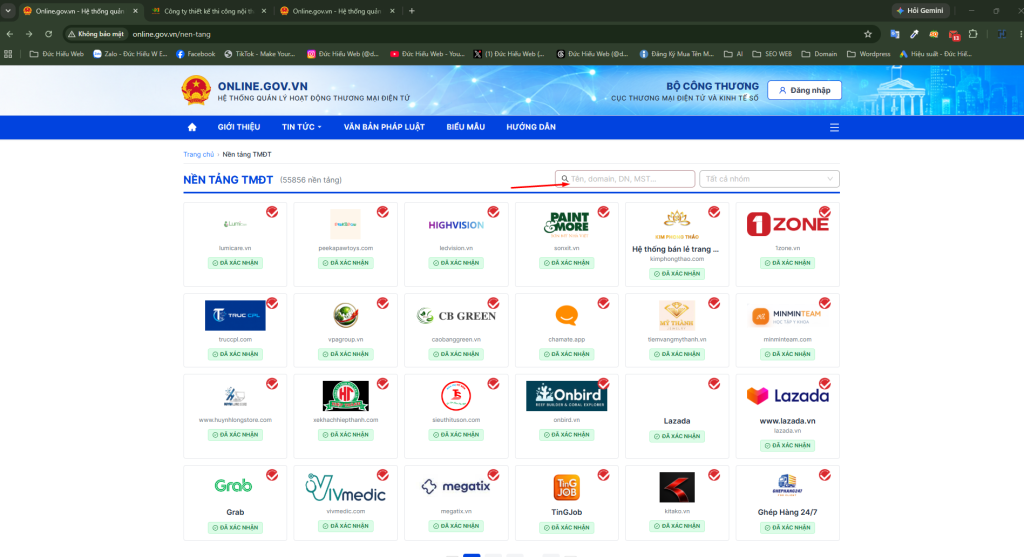Click the red verified badge on lumicare.vn card
Screen dimensions: 1024x557
coord(272,212)
